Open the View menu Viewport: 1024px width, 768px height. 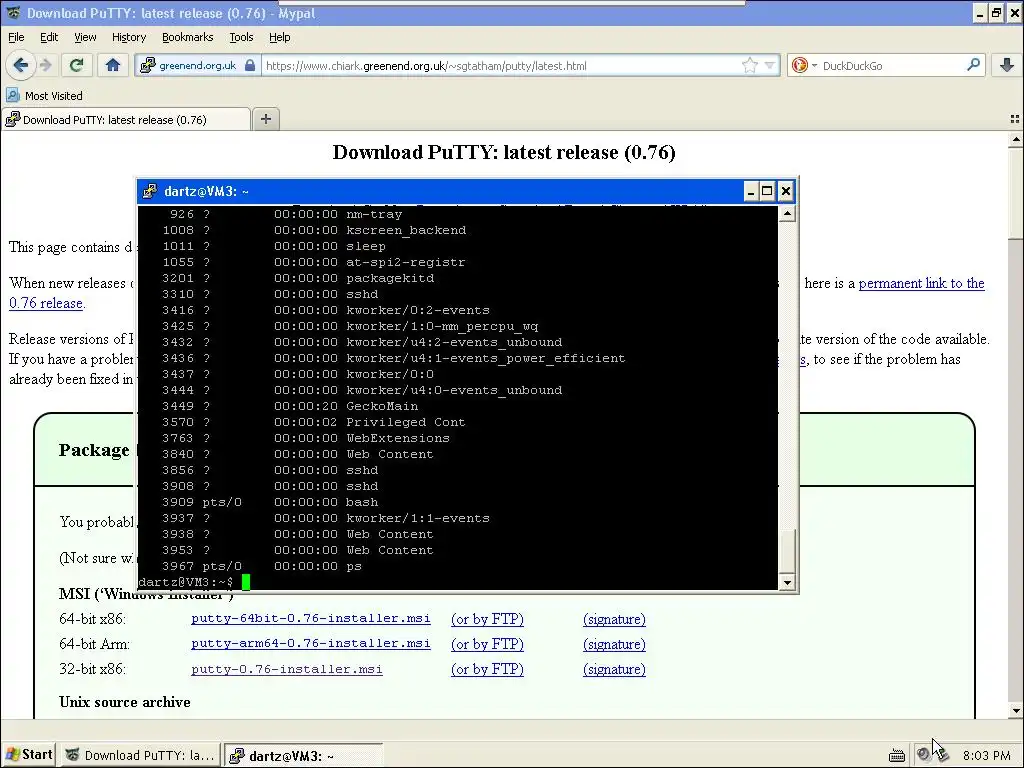pyautogui.click(x=85, y=37)
